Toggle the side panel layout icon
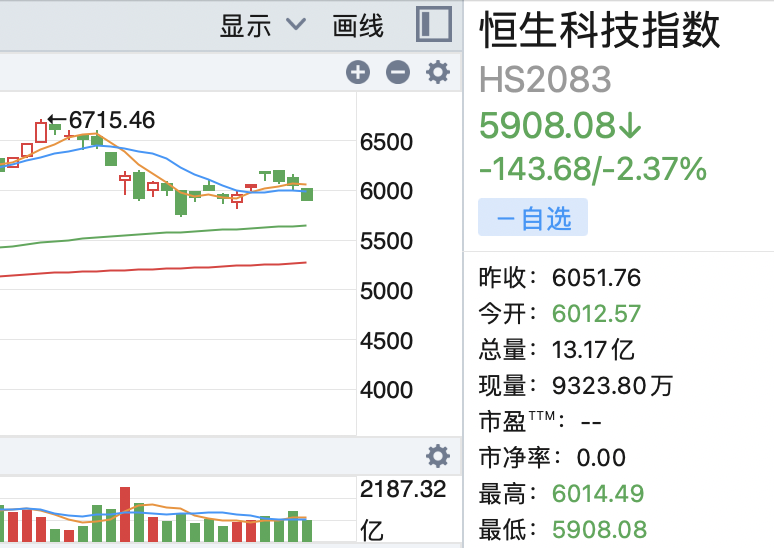The image size is (774, 548). pyautogui.click(x=434, y=24)
